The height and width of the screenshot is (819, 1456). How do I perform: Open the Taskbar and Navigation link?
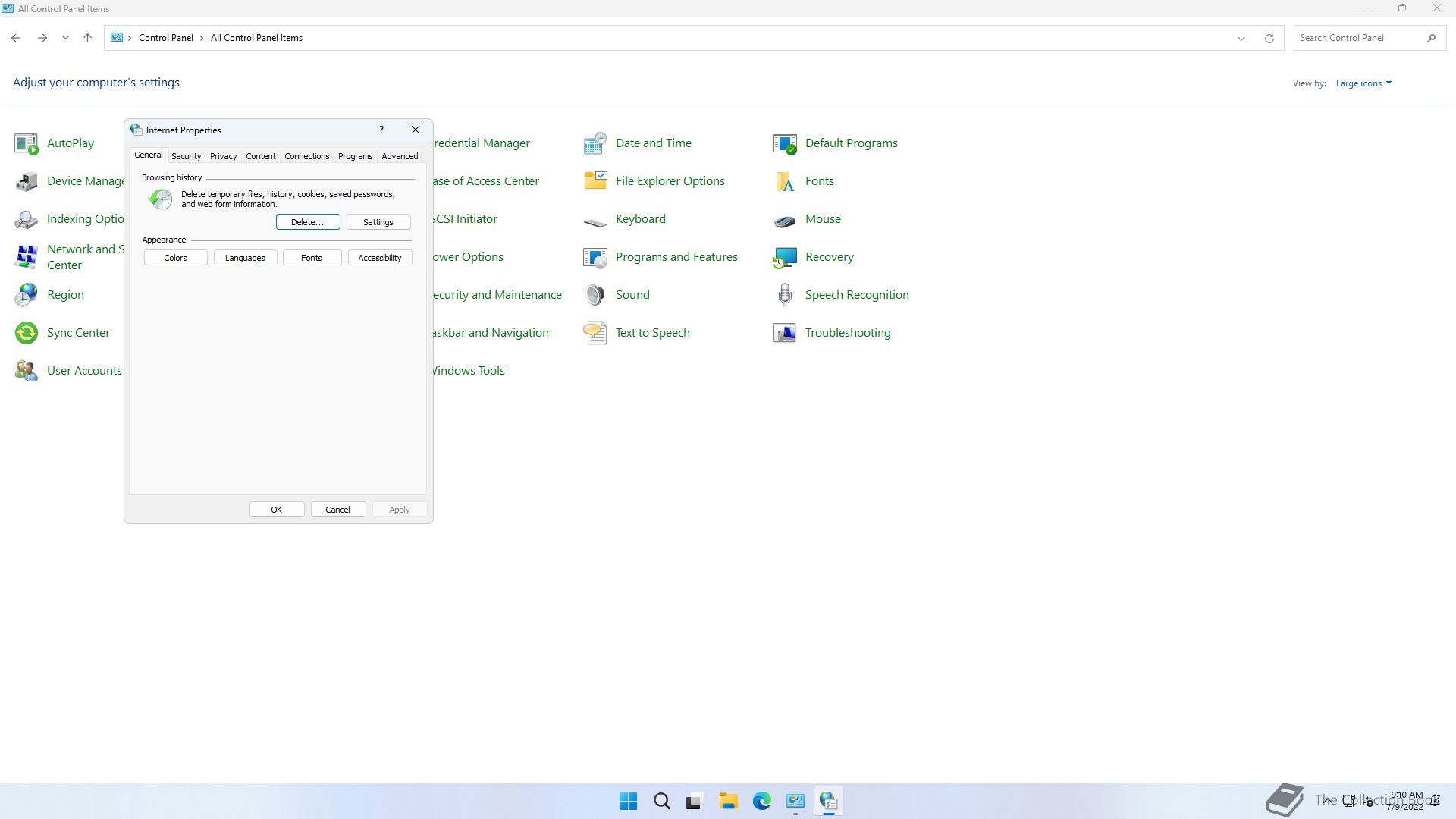(x=491, y=333)
